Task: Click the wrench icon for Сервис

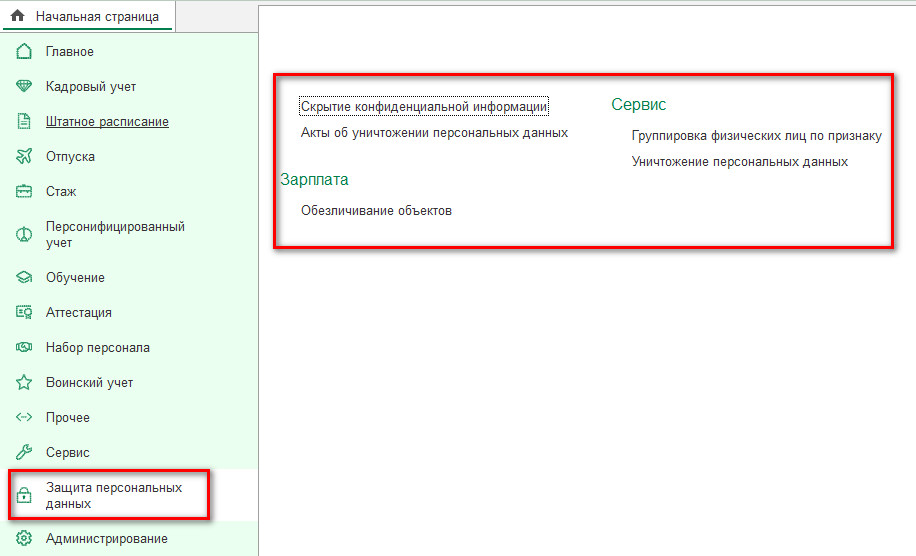Action: pos(25,453)
